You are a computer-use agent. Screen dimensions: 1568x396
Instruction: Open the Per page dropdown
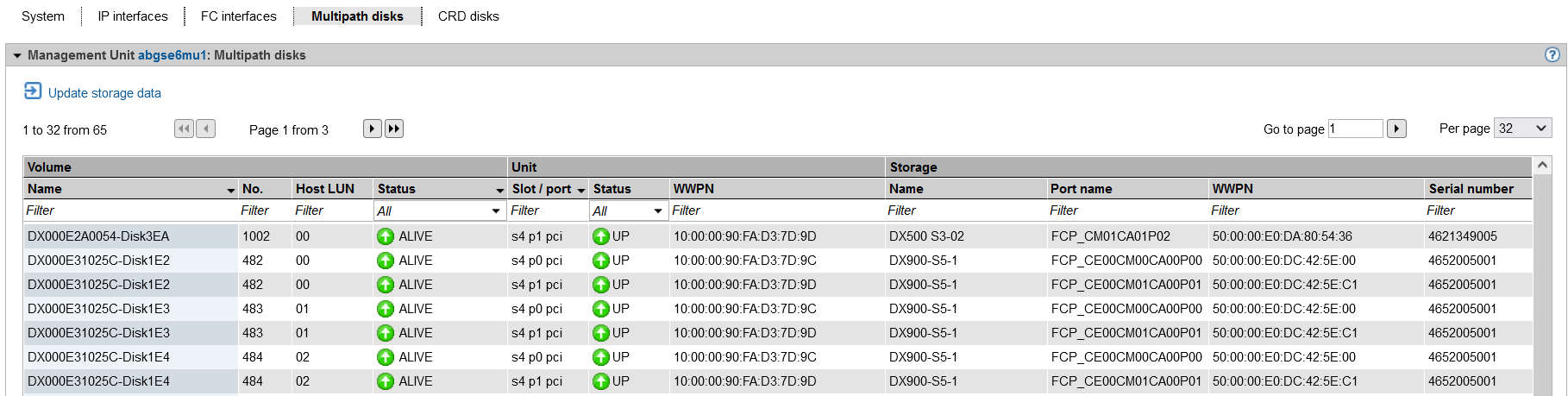1522,129
